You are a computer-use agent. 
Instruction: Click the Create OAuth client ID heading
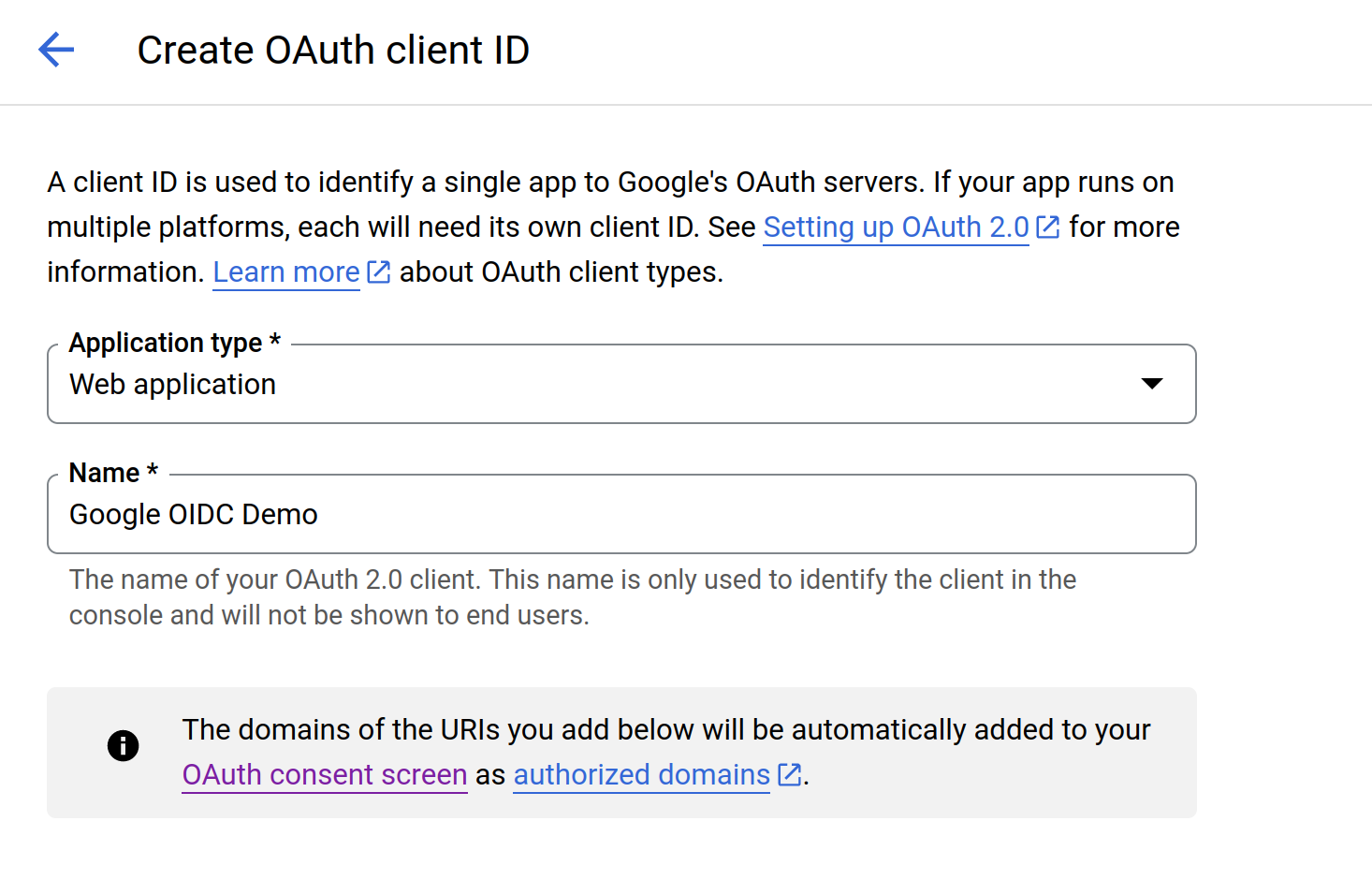pyautogui.click(x=333, y=51)
